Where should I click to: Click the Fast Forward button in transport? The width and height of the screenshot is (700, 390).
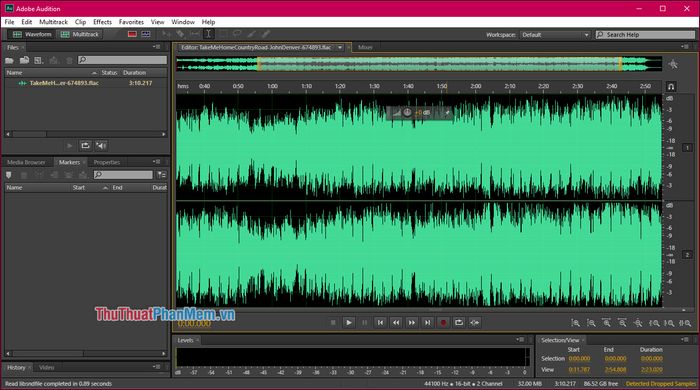click(412, 322)
